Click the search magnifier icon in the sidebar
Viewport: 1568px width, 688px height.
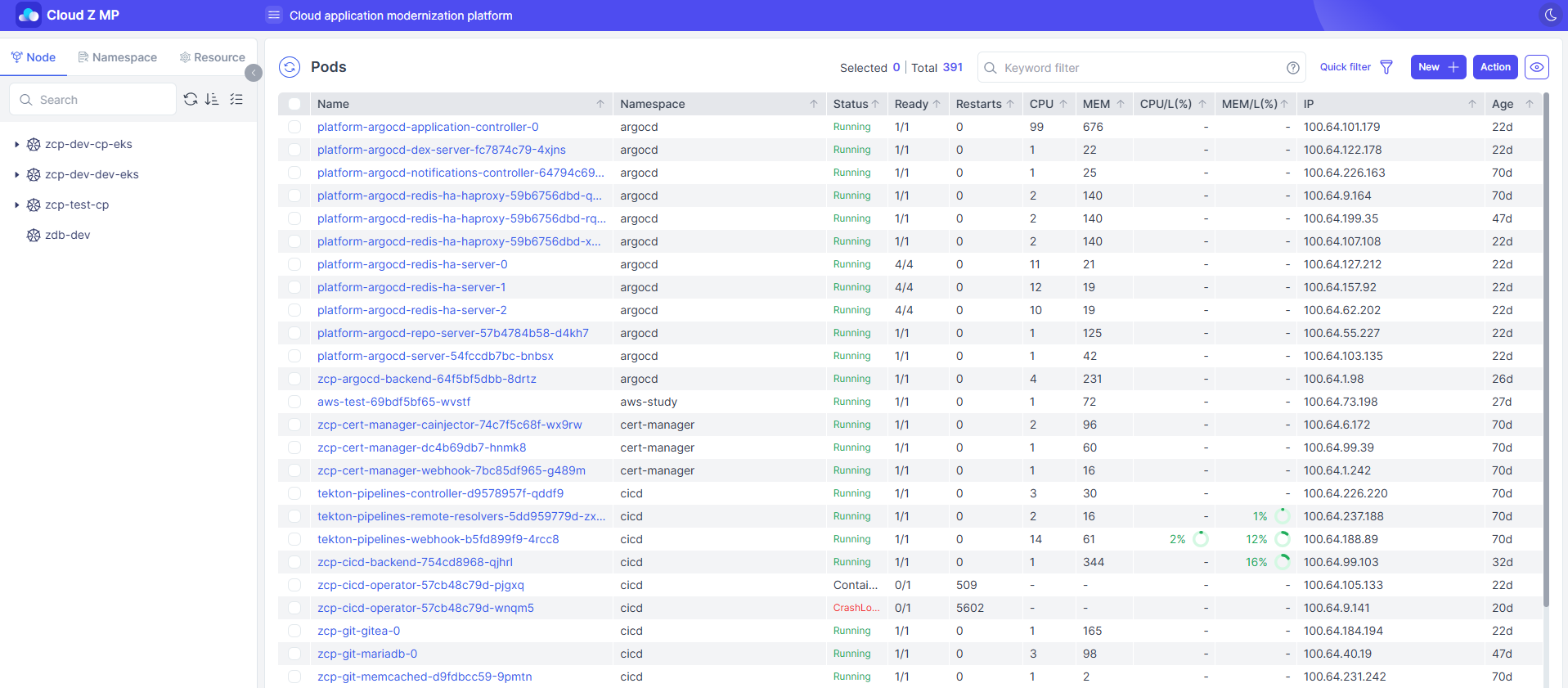click(26, 100)
